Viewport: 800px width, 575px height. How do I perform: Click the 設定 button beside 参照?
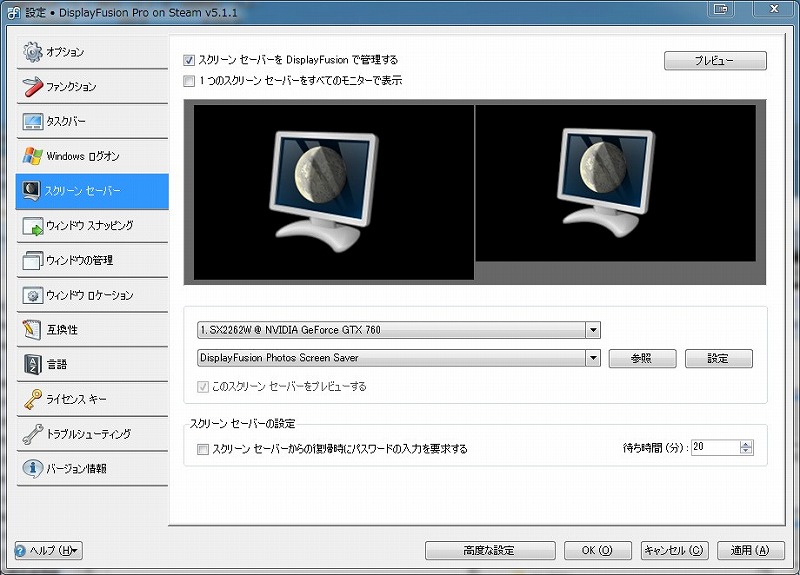pos(718,359)
